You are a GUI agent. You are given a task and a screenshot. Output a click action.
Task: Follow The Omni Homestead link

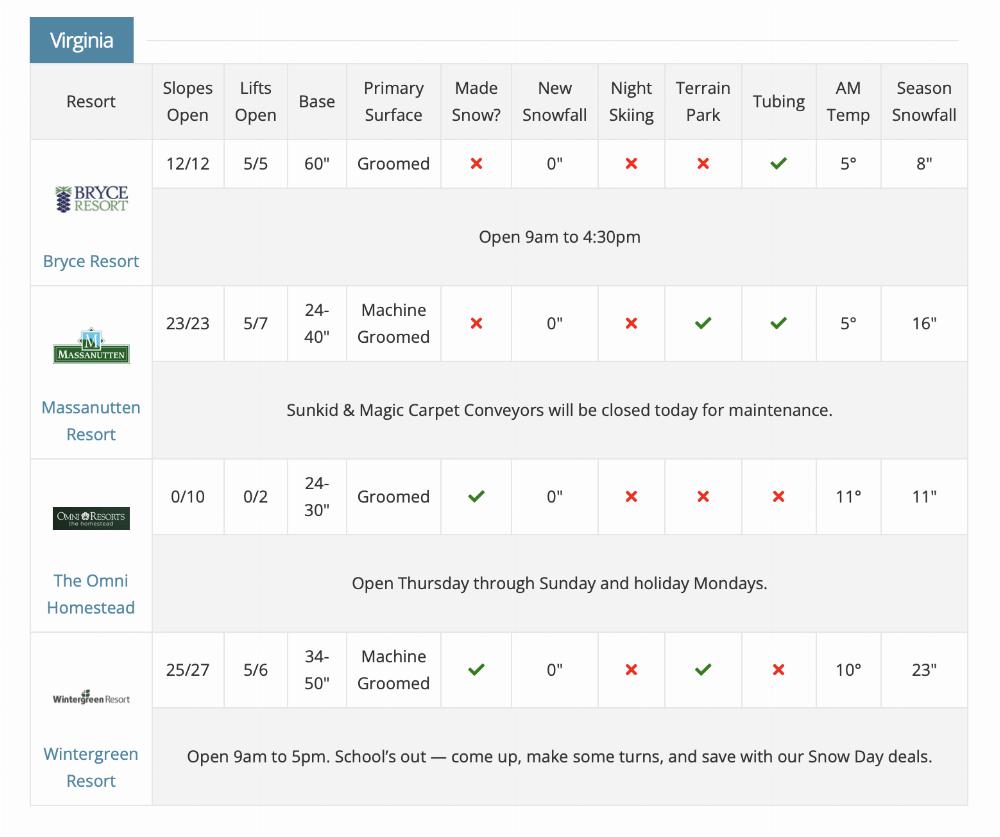click(91, 594)
